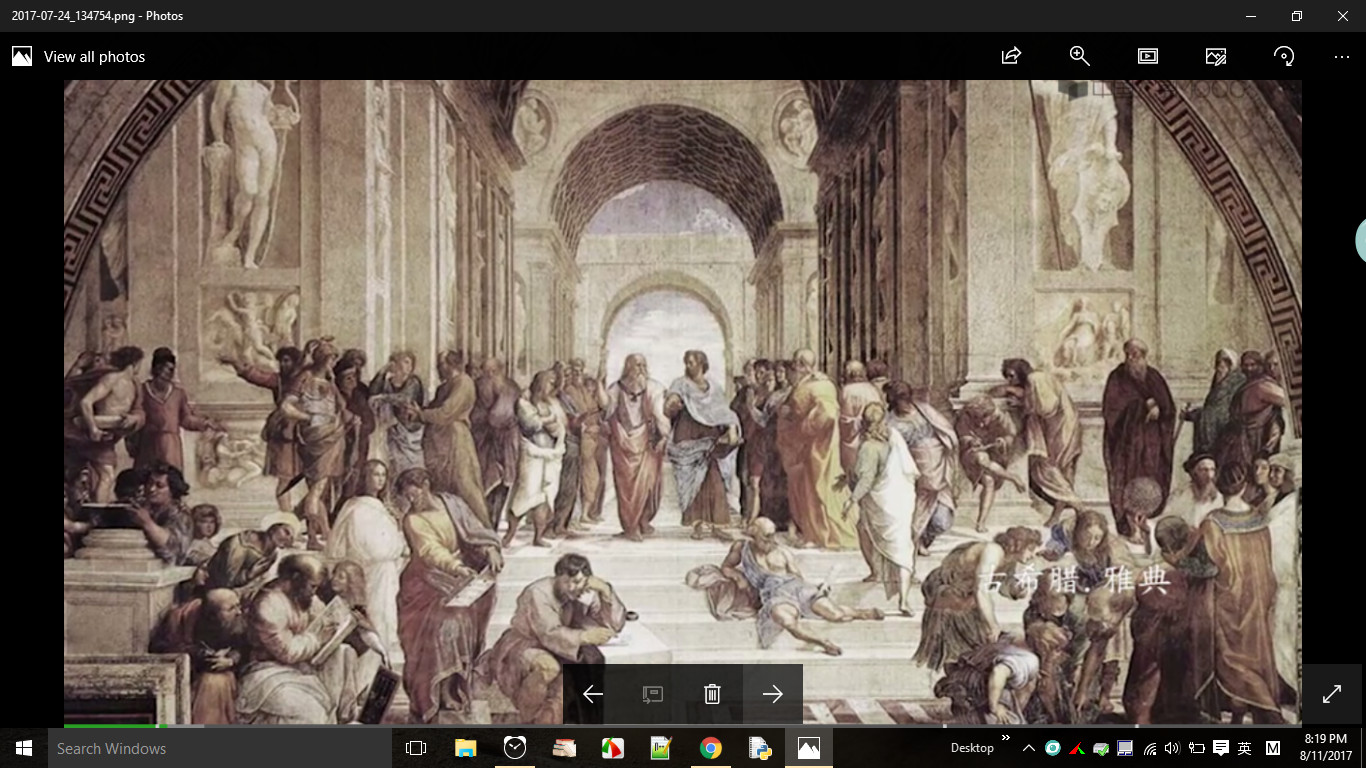Screen dimensions: 1366x768
Task: Open the green notepad app in taskbar
Action: [661, 748]
